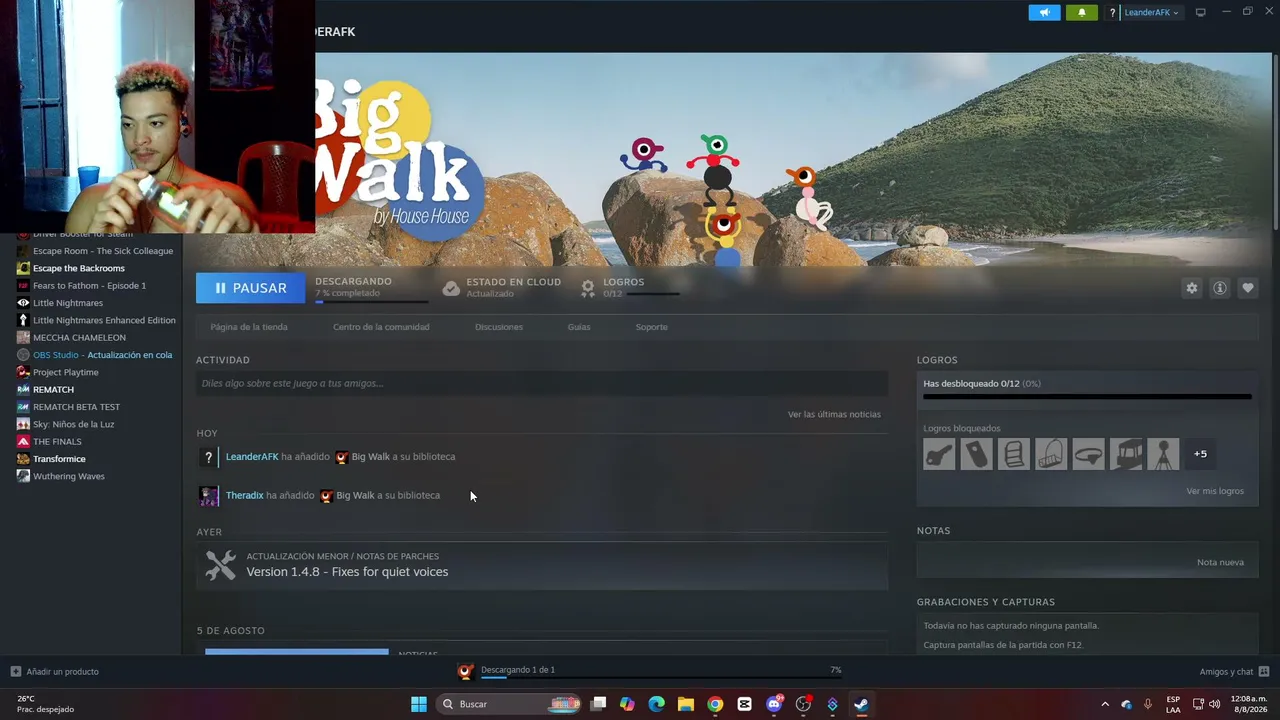This screenshot has width=1280, height=720.
Task: Open the green notifications bell
Action: 1081,12
